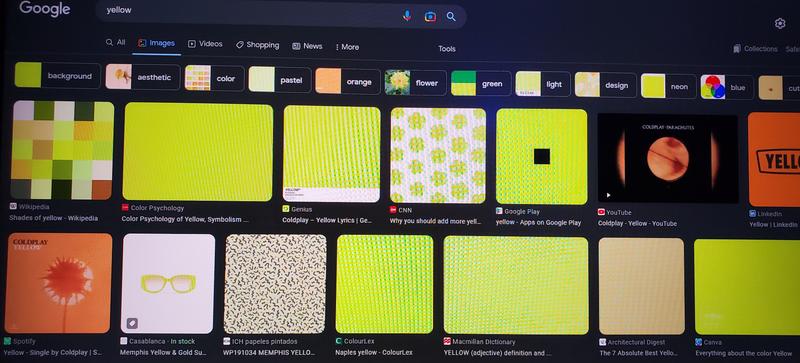Filter by the pastel chip
The width and height of the screenshot is (800, 363).
(280, 80)
